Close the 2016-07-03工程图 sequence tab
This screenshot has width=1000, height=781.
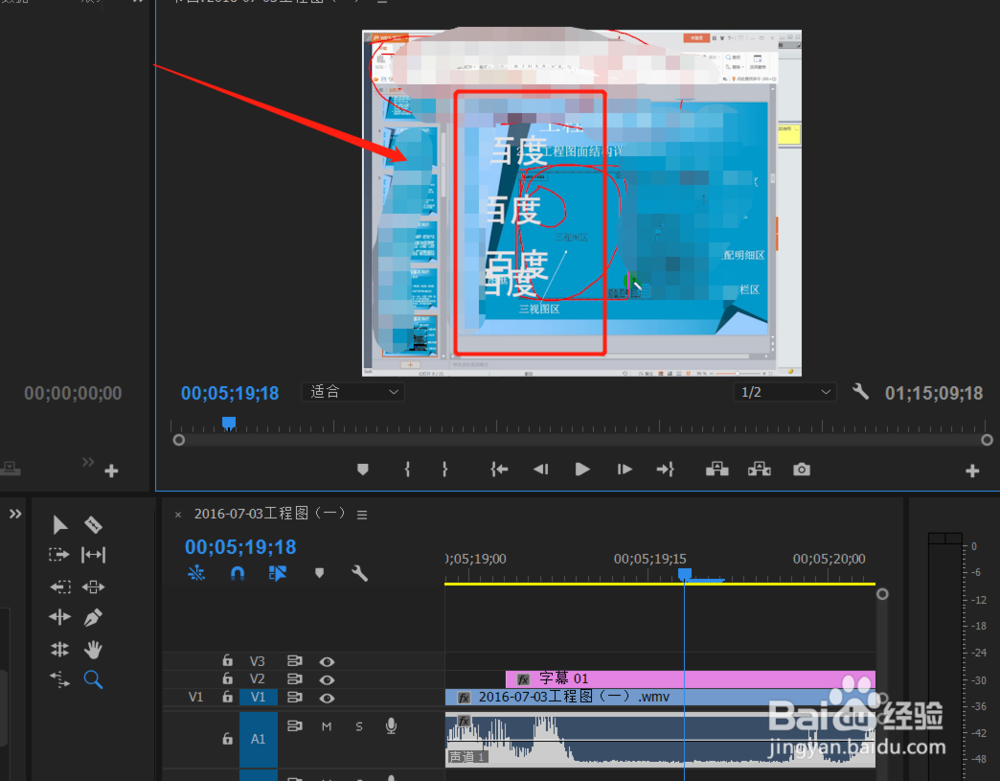pyautogui.click(x=178, y=515)
